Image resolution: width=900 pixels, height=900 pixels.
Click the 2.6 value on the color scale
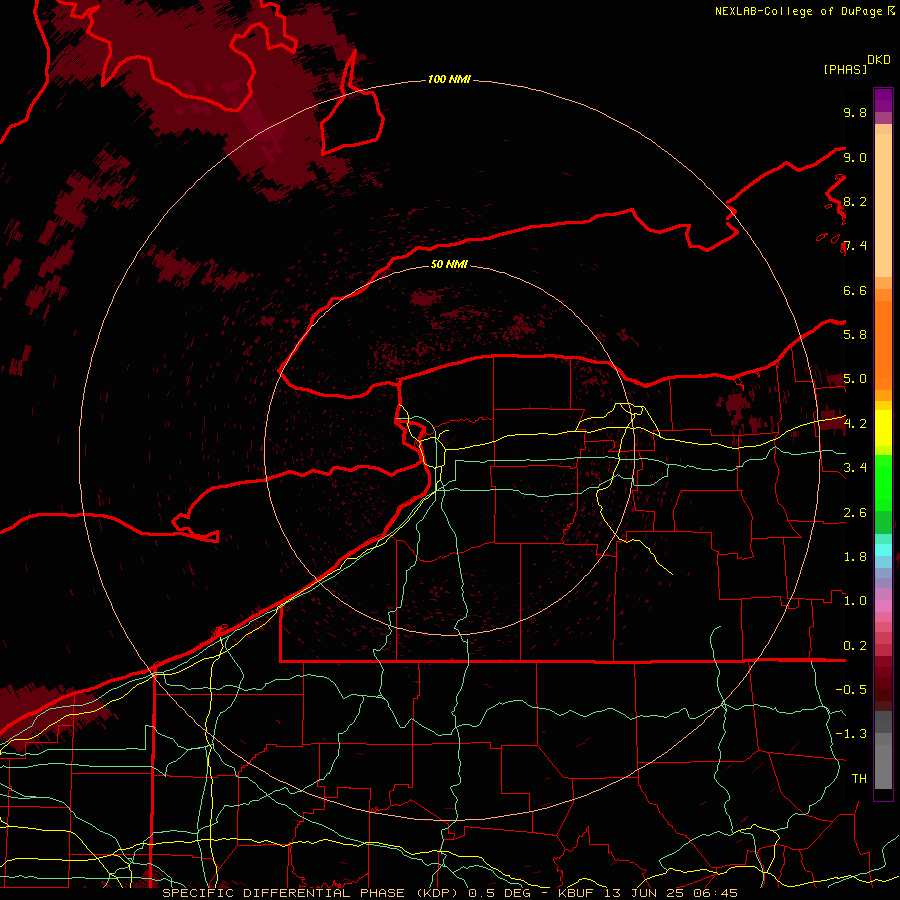click(855, 512)
